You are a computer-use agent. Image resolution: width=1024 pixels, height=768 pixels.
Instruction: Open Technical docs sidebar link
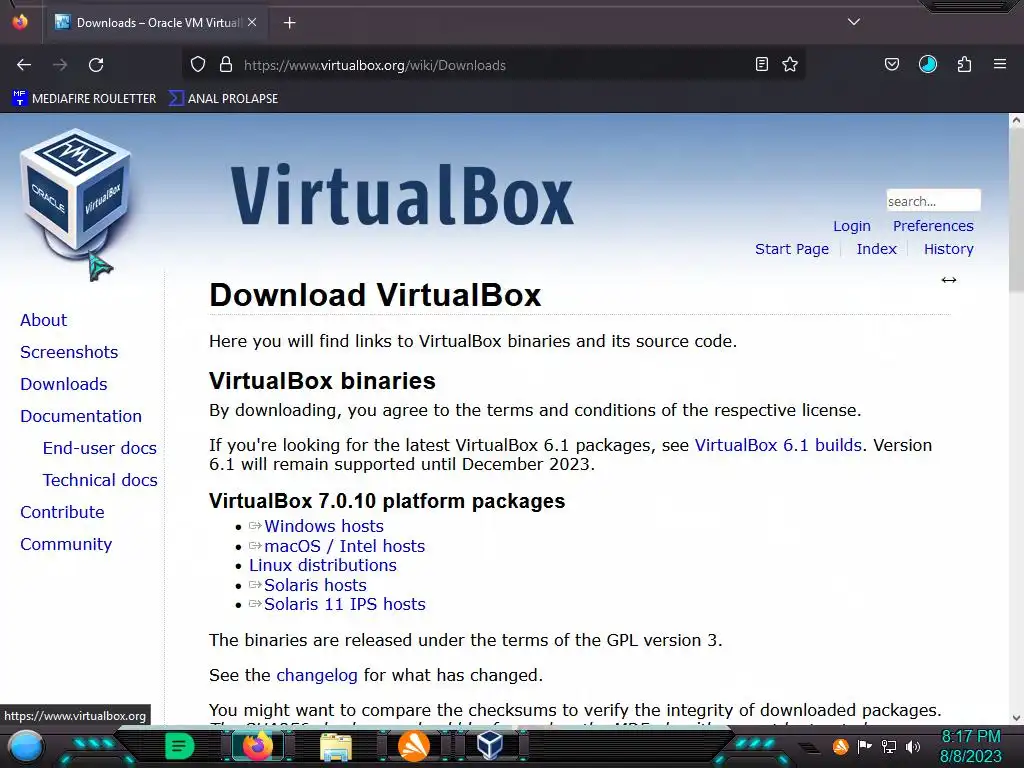[100, 480]
